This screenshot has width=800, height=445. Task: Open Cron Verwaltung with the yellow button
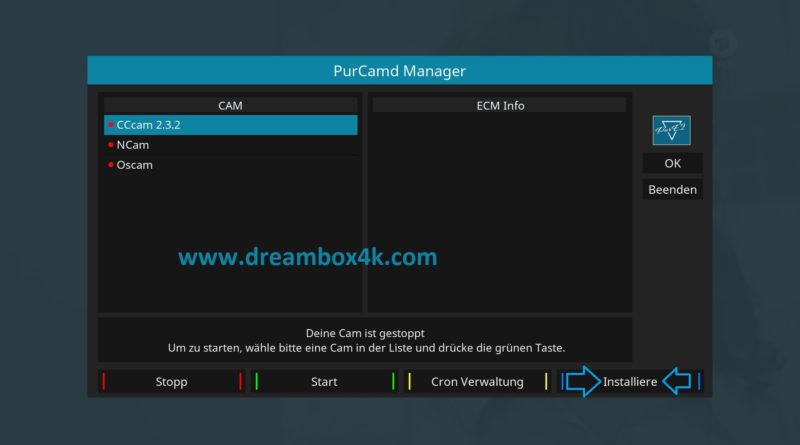(478, 382)
